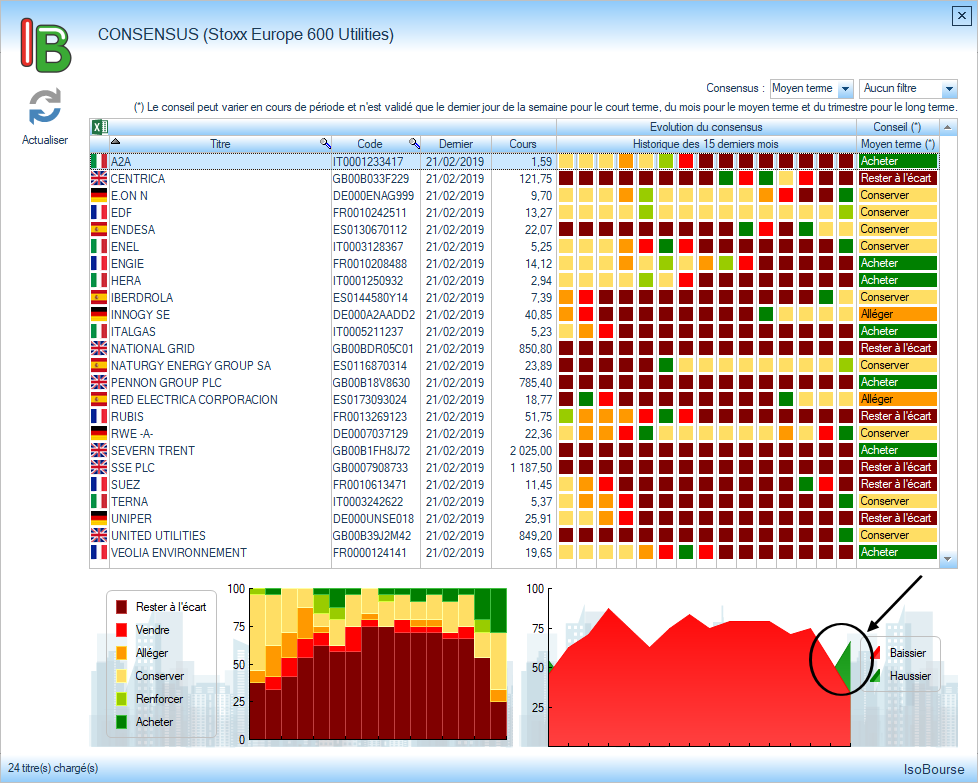Image resolution: width=978 pixels, height=783 pixels.
Task: Click the Italian flag beside A2A
Action: pyautogui.click(x=99, y=162)
